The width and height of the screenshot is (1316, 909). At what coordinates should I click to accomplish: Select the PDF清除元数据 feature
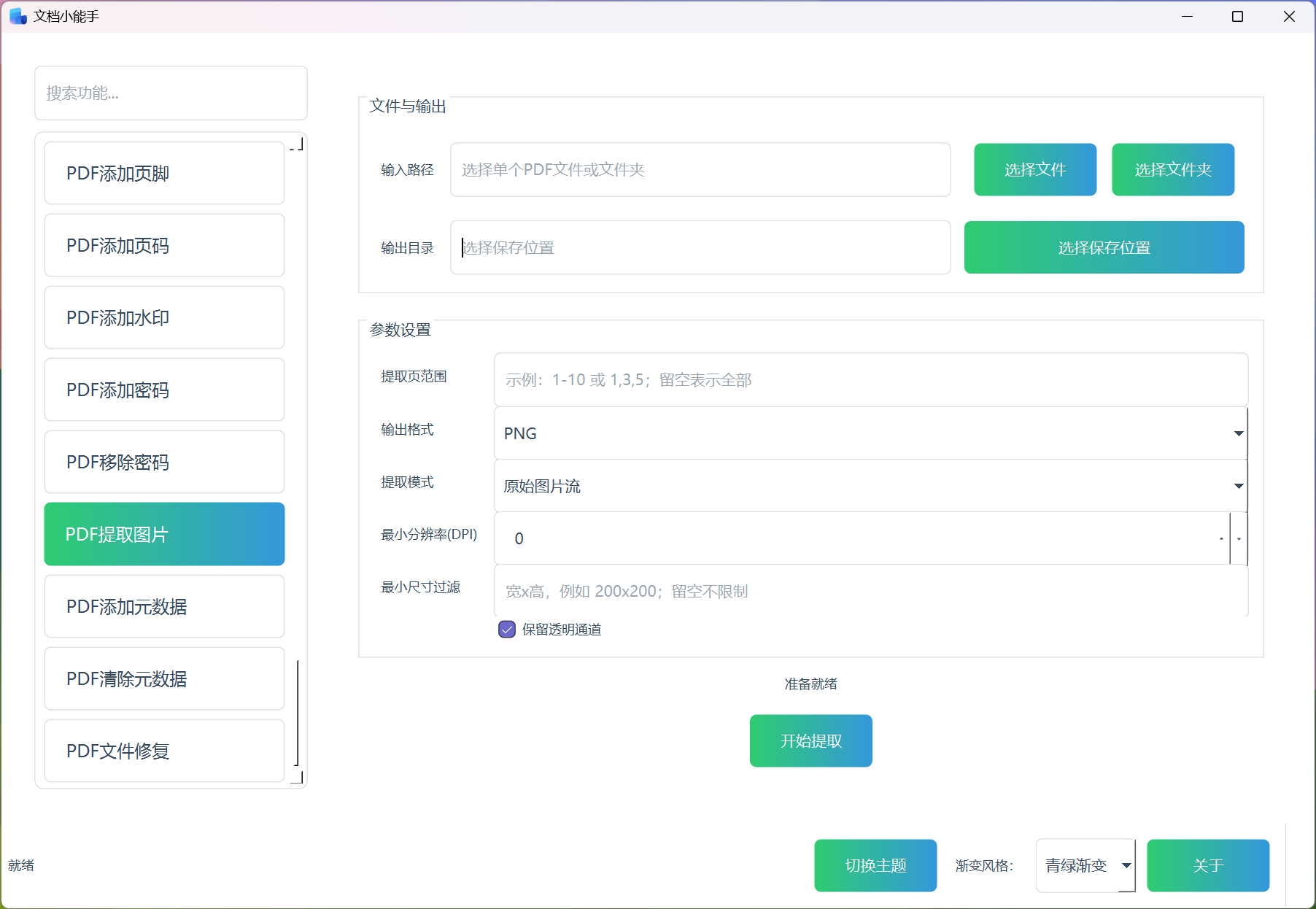163,678
